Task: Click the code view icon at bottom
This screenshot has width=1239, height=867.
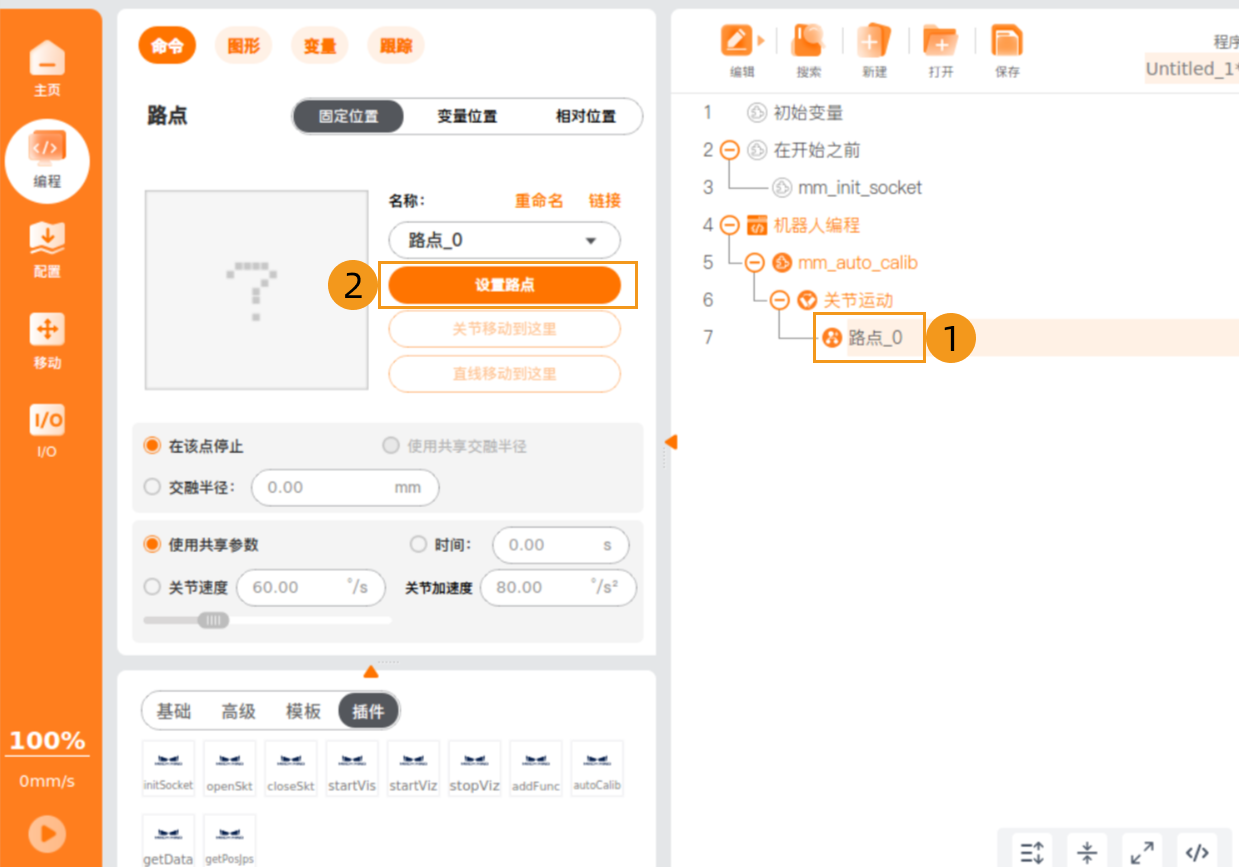Action: coord(1196,852)
